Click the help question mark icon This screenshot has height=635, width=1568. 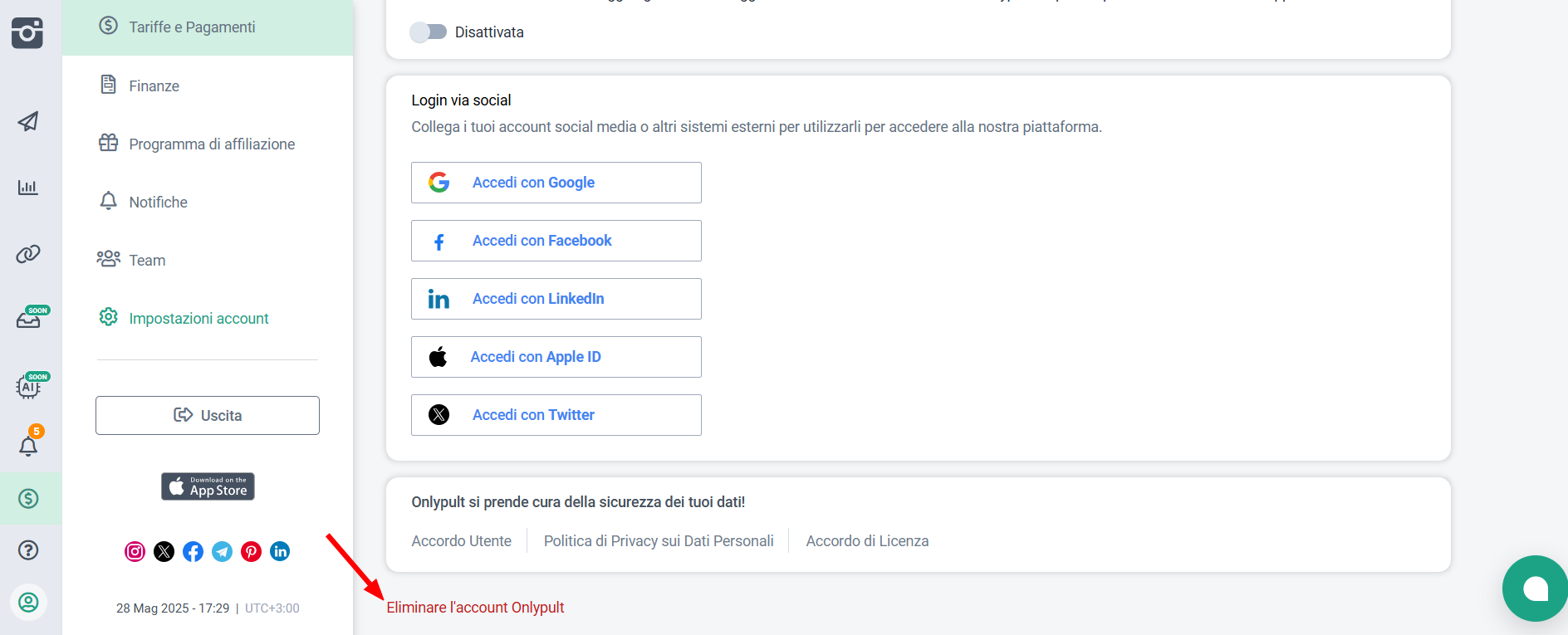[x=28, y=550]
